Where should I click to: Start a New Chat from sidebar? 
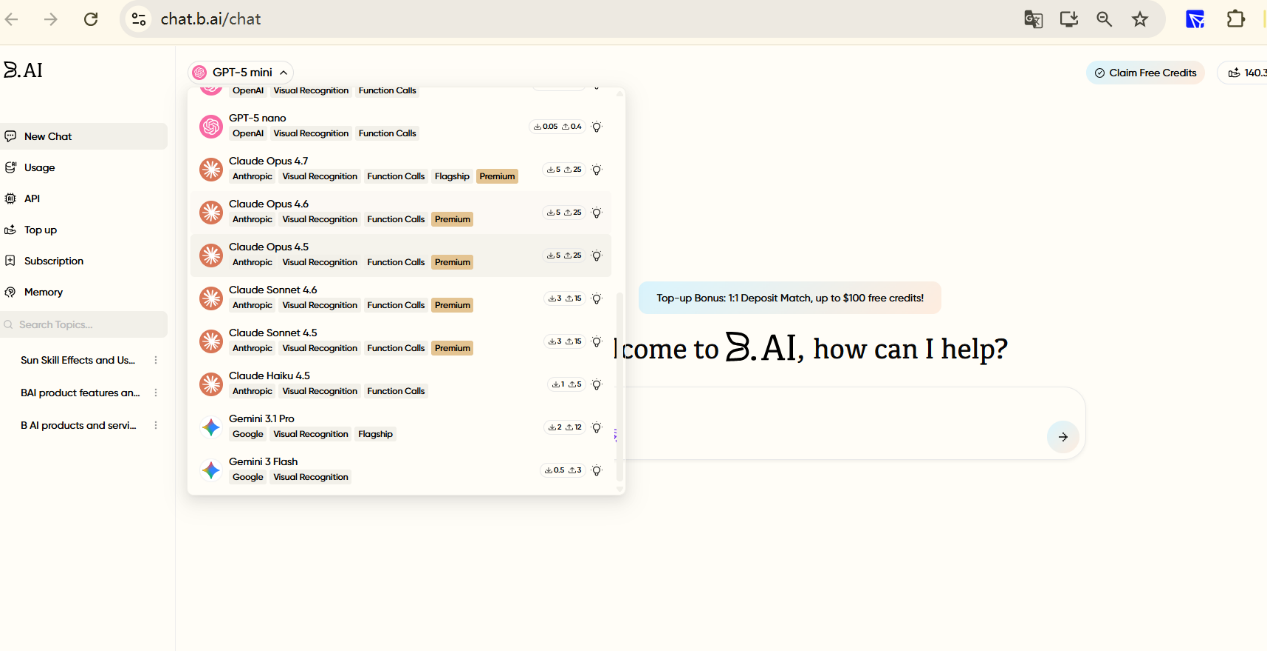point(84,136)
